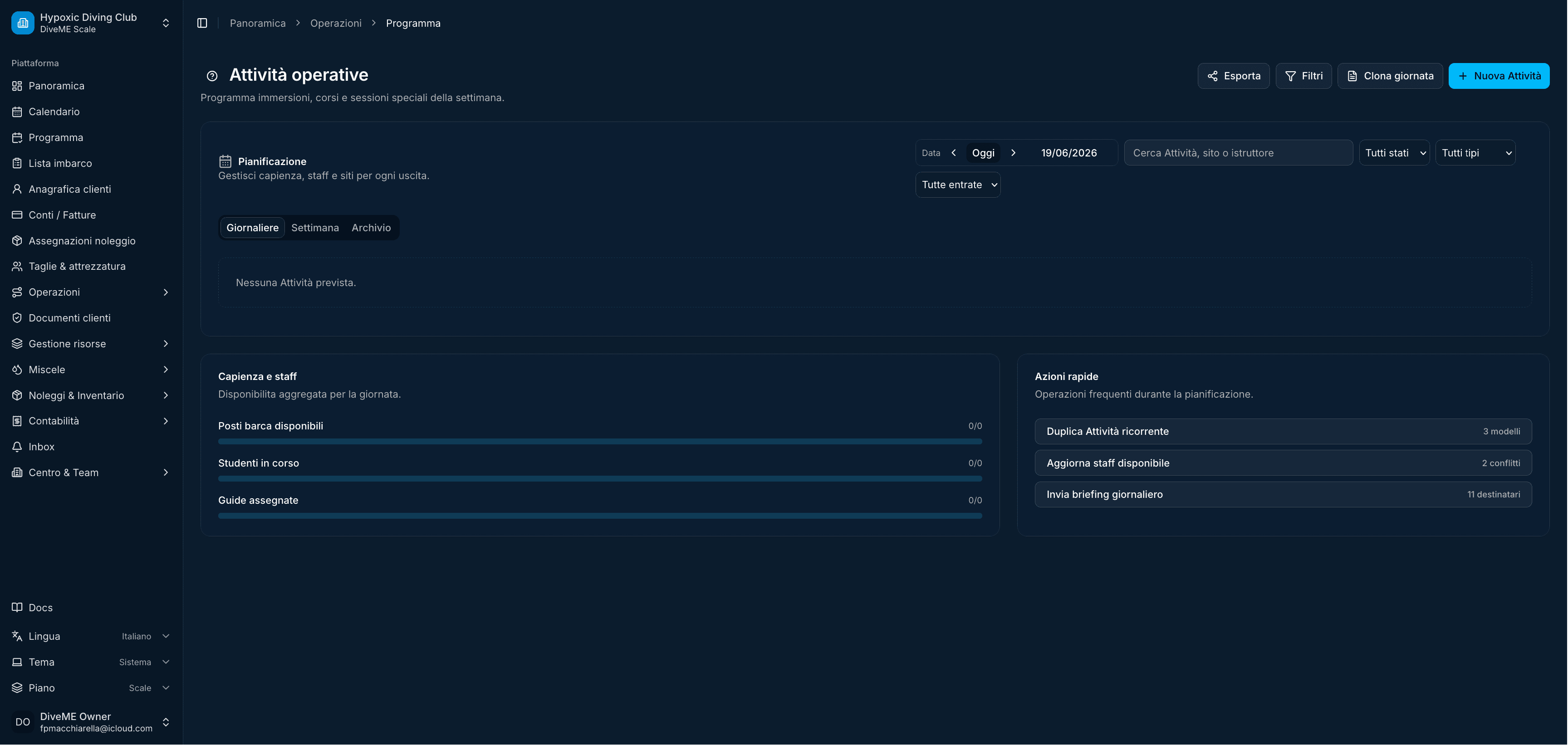
Task: Click the Assegnazioni noleggio box icon
Action: 17,241
